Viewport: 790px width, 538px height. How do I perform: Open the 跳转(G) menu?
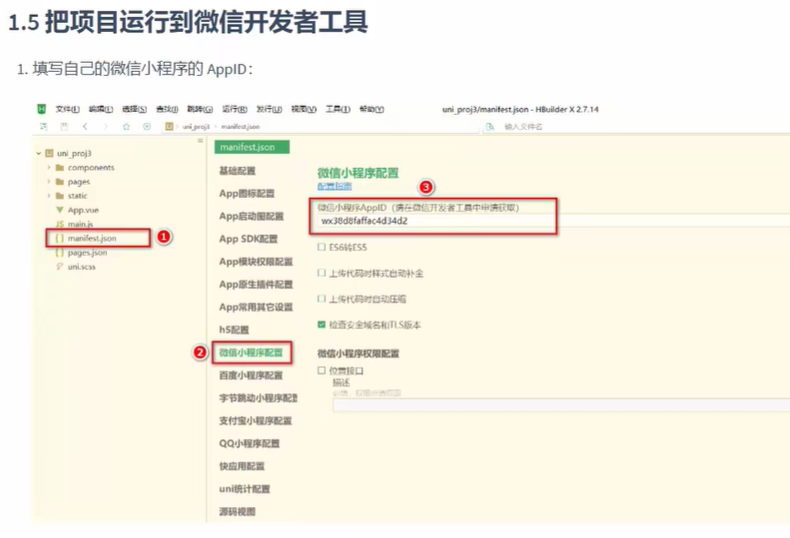pos(200,109)
